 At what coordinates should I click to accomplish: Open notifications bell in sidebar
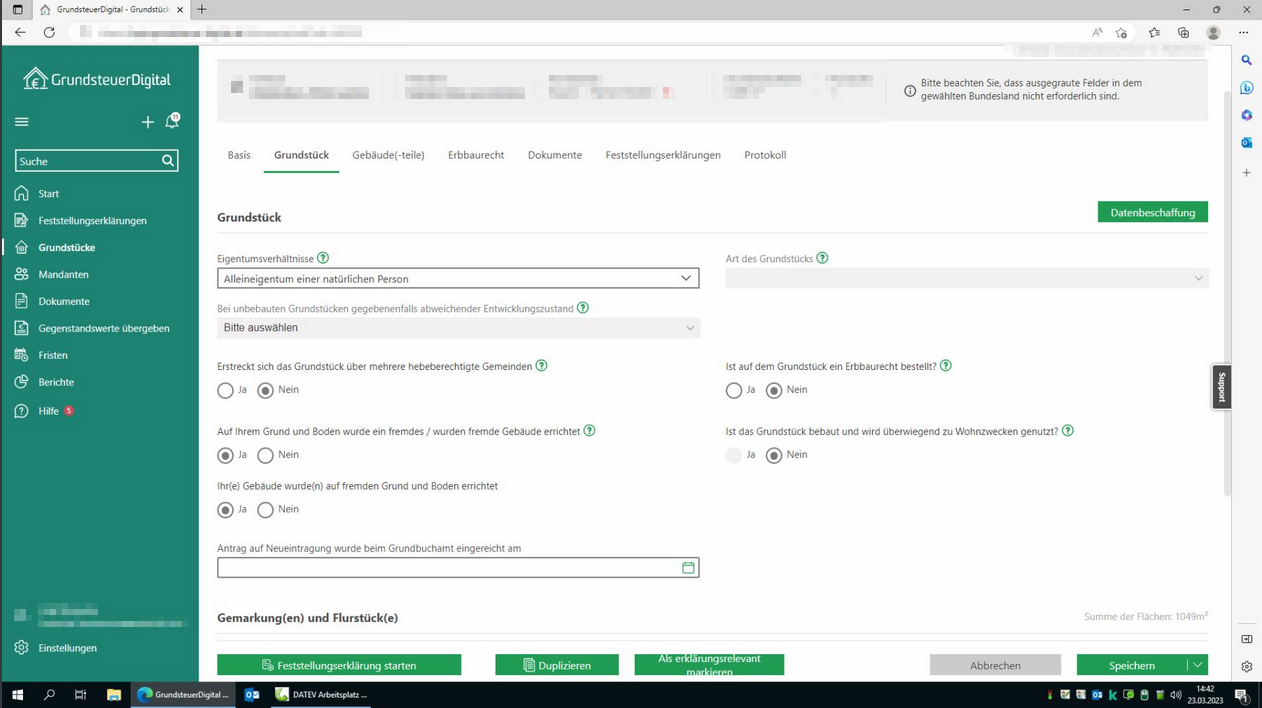172,121
